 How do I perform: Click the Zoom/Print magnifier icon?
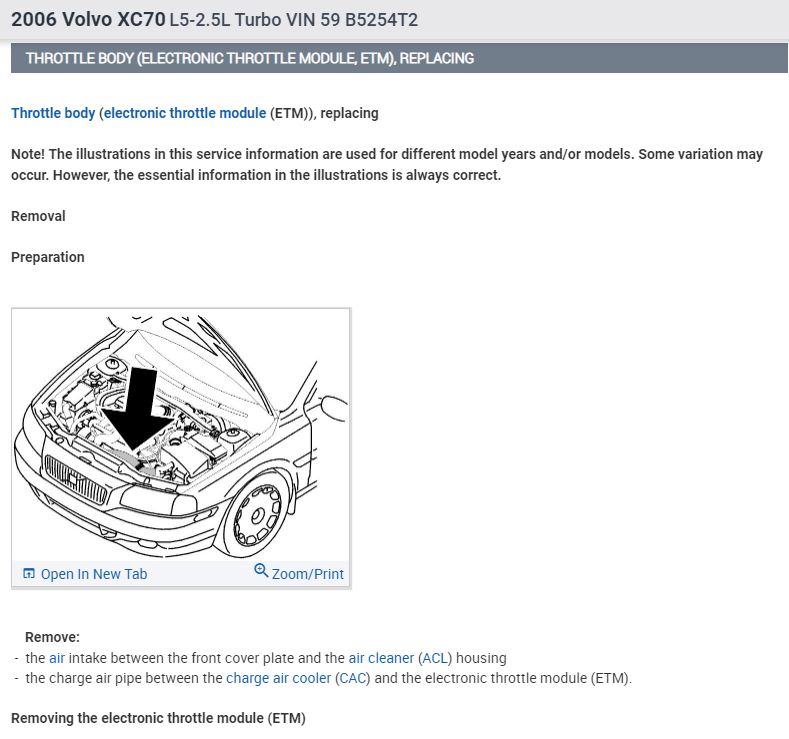(x=261, y=570)
